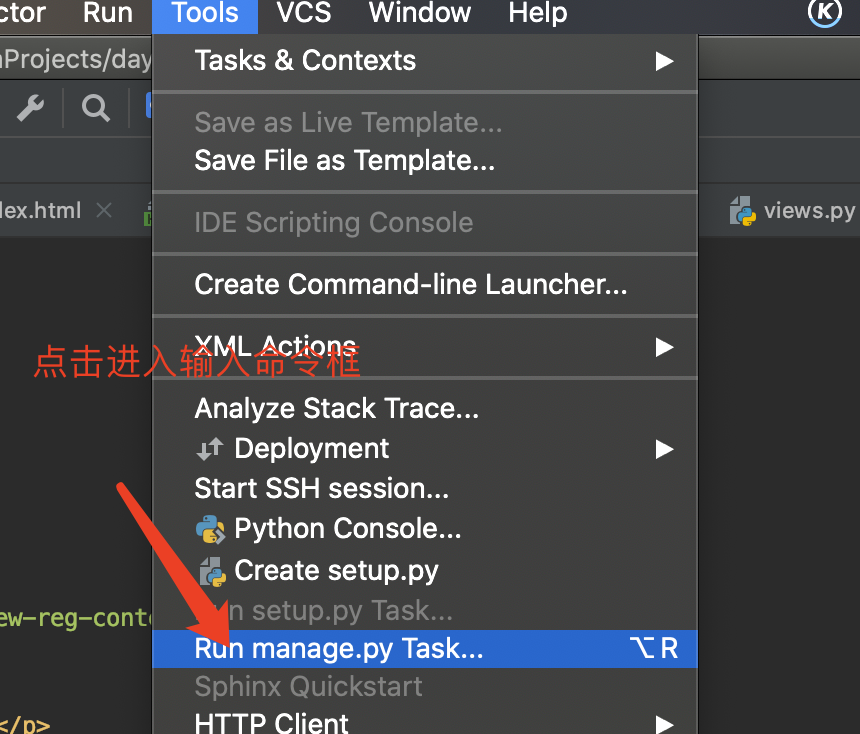This screenshot has height=734, width=860.
Task: Switch to the views.py tab
Action: pos(793,211)
